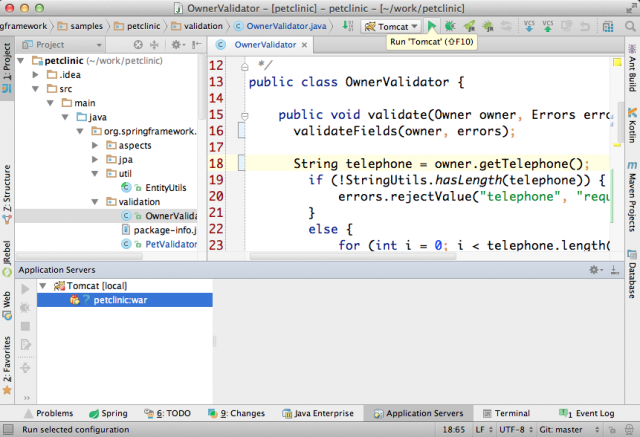
Task: Run the Tomcat configuration with green arrow
Action: pos(431,27)
